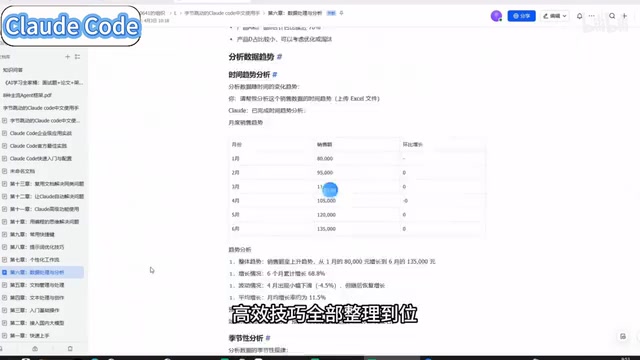
Task: Click breadcrumb 字节跳动的Claude code中文使用手
Action: pyautogui.click(x=222, y=13)
